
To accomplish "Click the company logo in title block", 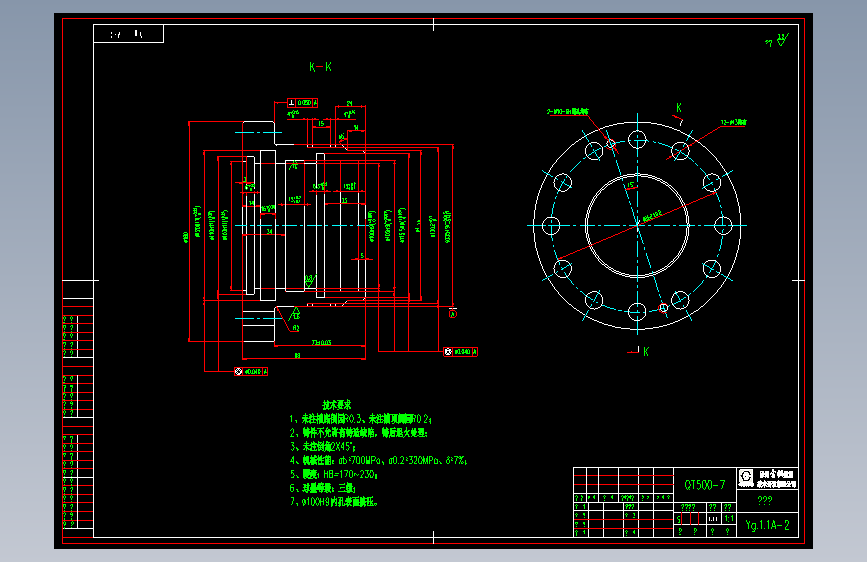I will 746,477.
